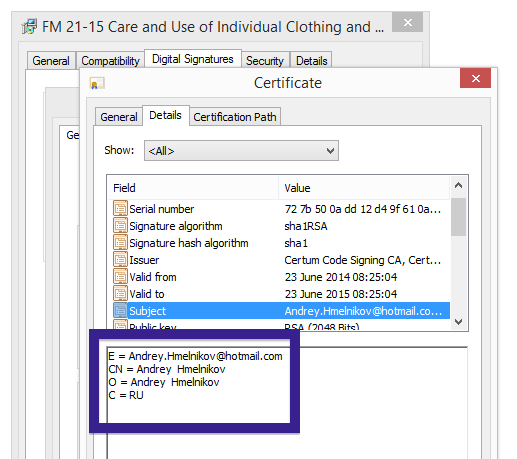Expand the Show filter dropdown arrow

330,151
